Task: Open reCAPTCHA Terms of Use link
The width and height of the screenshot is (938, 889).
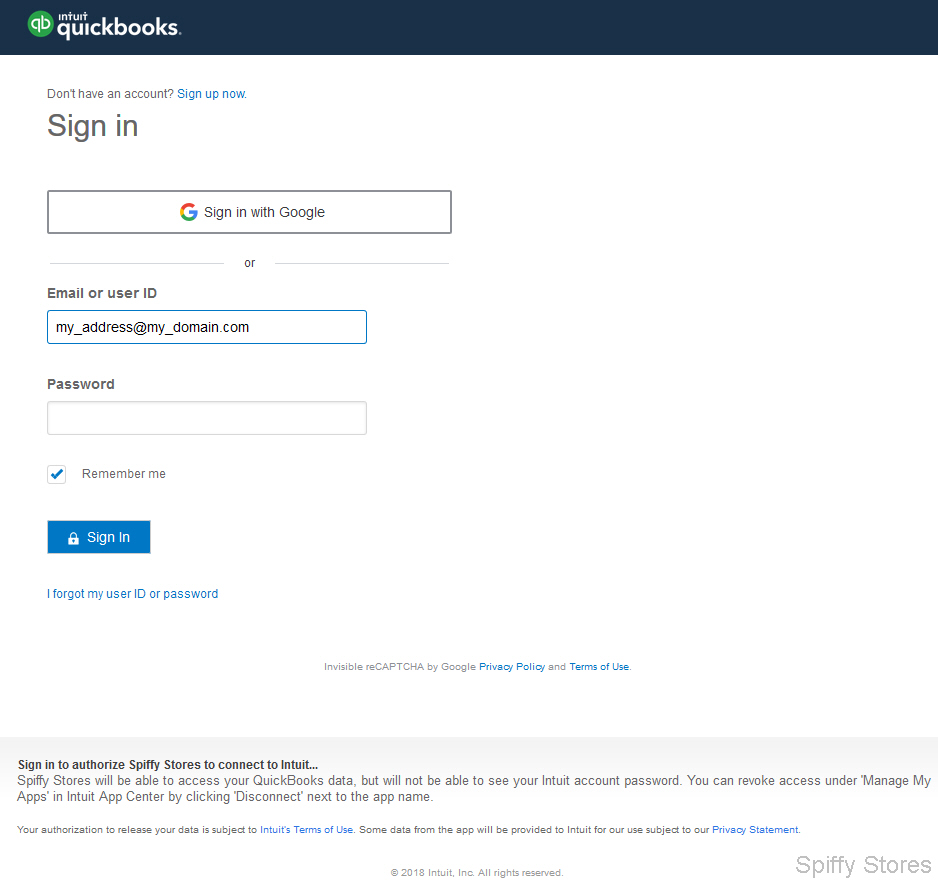Action: point(599,666)
